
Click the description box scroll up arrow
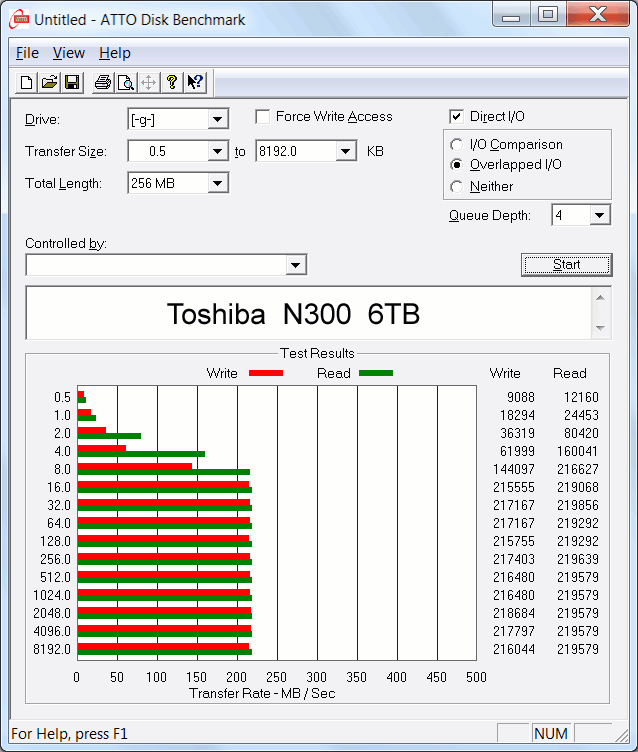tap(600, 298)
